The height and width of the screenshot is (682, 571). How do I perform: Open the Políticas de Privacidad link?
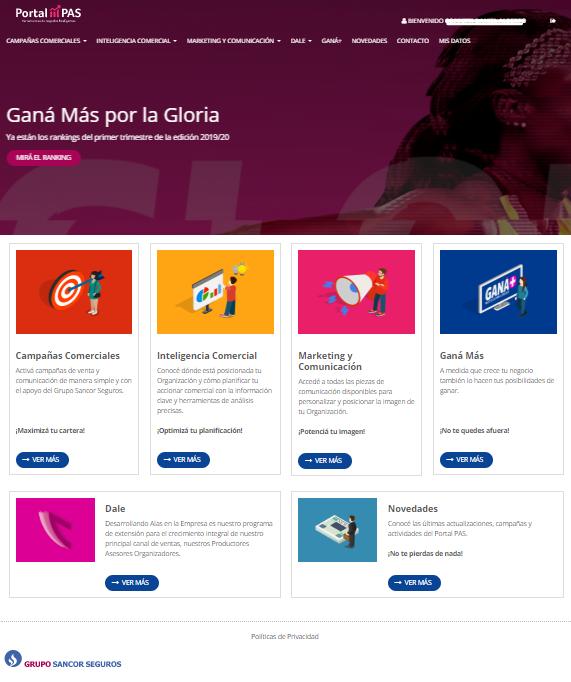tap(285, 636)
